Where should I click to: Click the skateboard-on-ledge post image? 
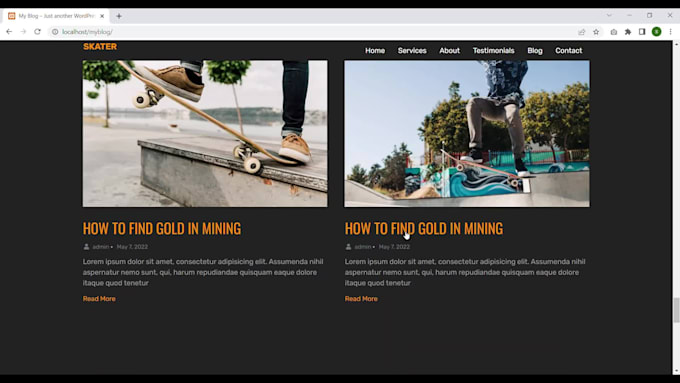pos(205,134)
